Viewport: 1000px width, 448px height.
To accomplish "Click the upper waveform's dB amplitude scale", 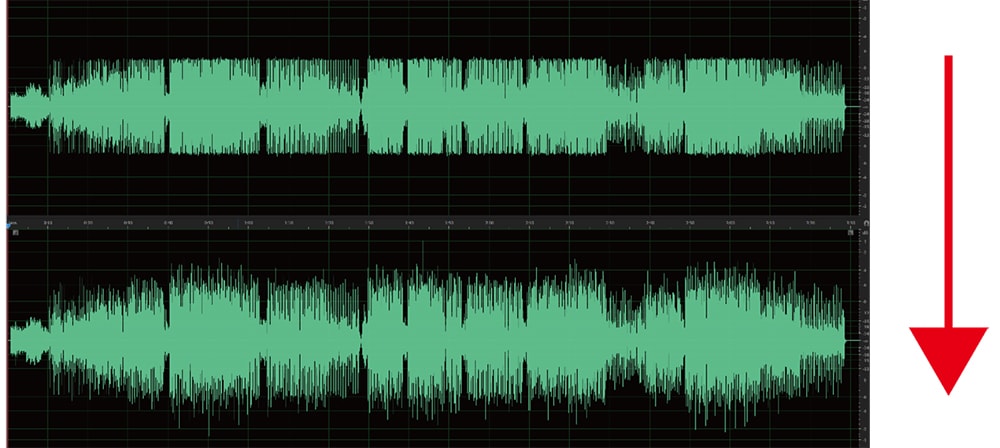I will pos(863,106).
